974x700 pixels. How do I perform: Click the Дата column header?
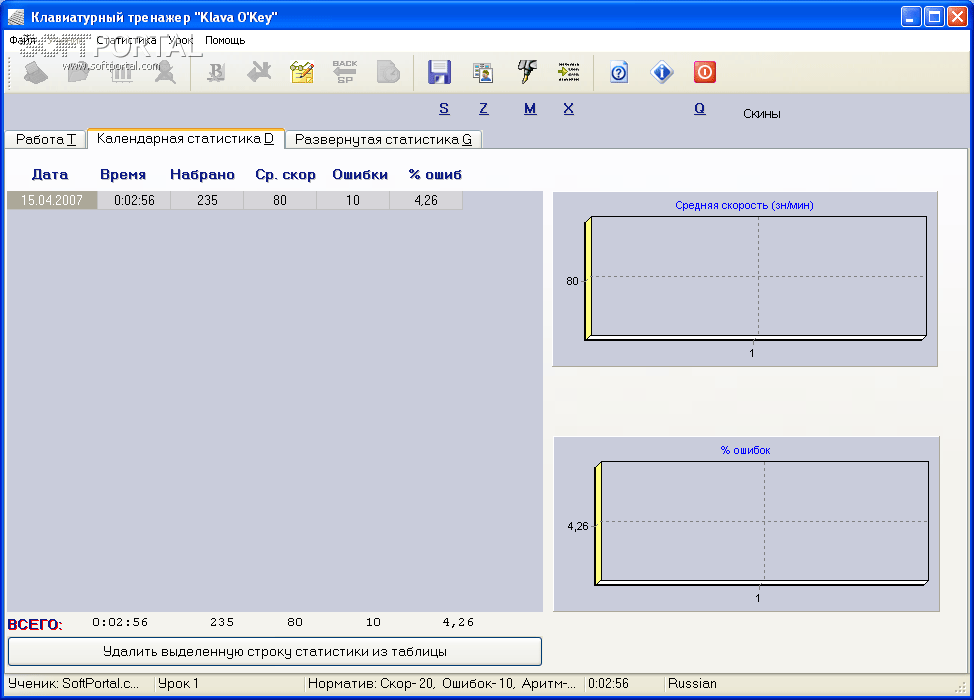coord(50,175)
